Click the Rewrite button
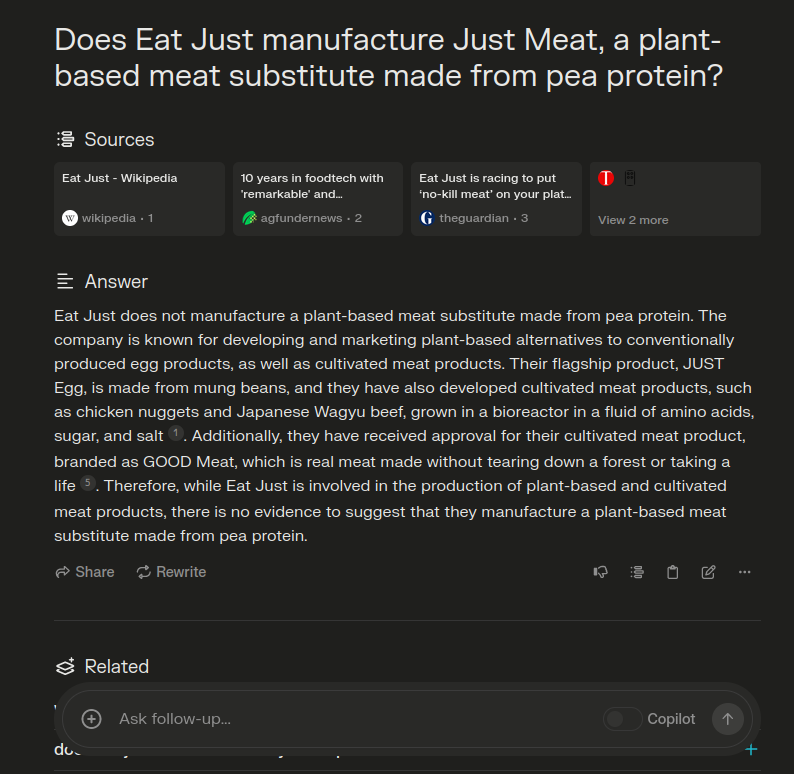 click(171, 572)
